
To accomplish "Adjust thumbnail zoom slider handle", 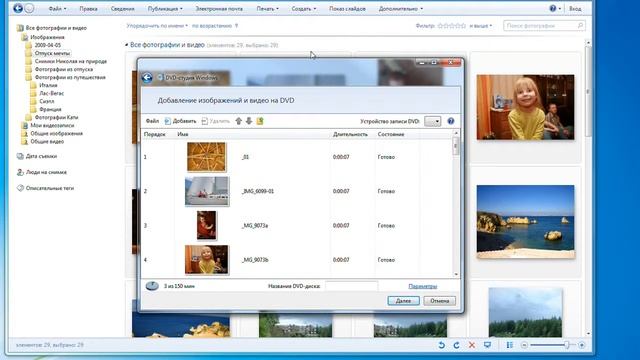I will click(x=567, y=345).
